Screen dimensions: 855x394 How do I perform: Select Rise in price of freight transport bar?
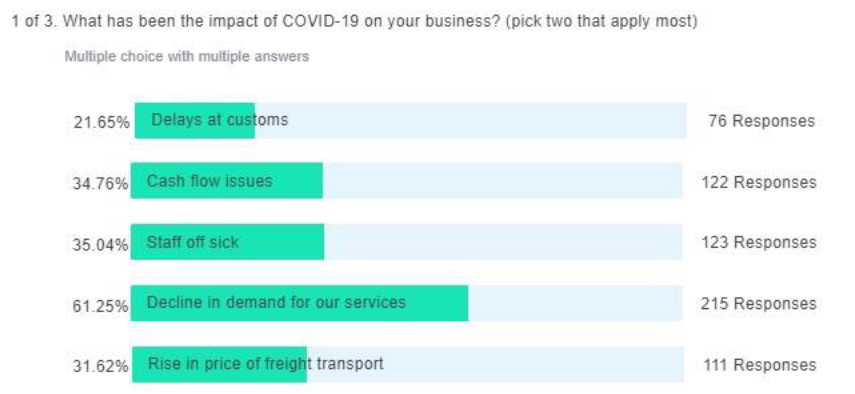pyautogui.click(x=408, y=364)
